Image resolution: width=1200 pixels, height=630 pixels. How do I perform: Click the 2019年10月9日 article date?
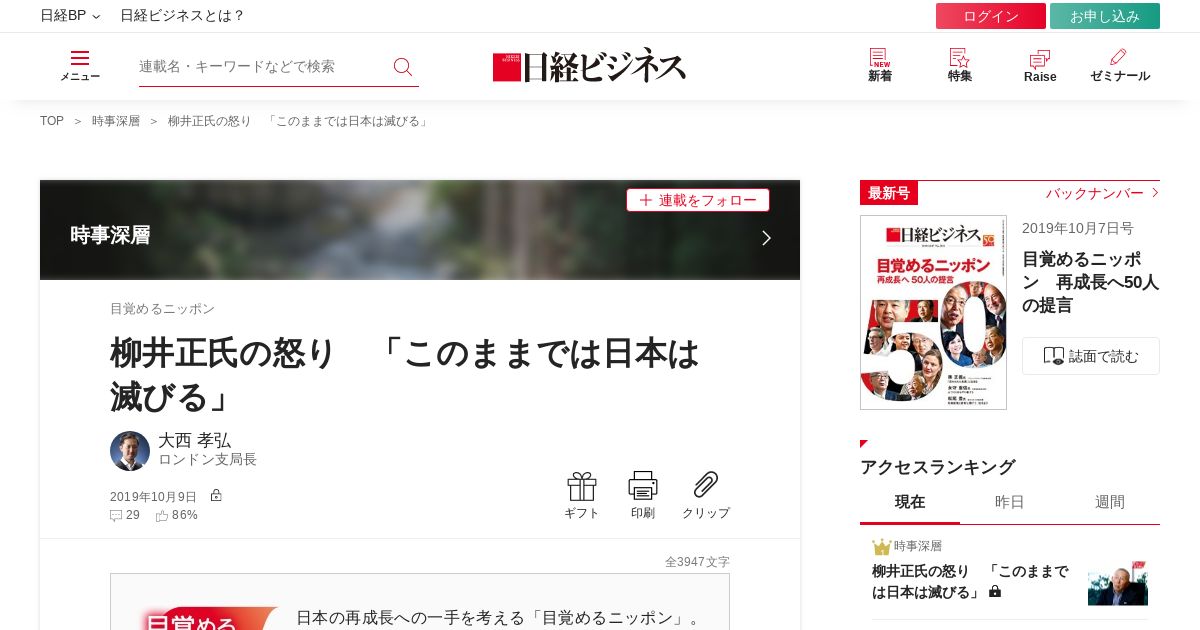[153, 497]
